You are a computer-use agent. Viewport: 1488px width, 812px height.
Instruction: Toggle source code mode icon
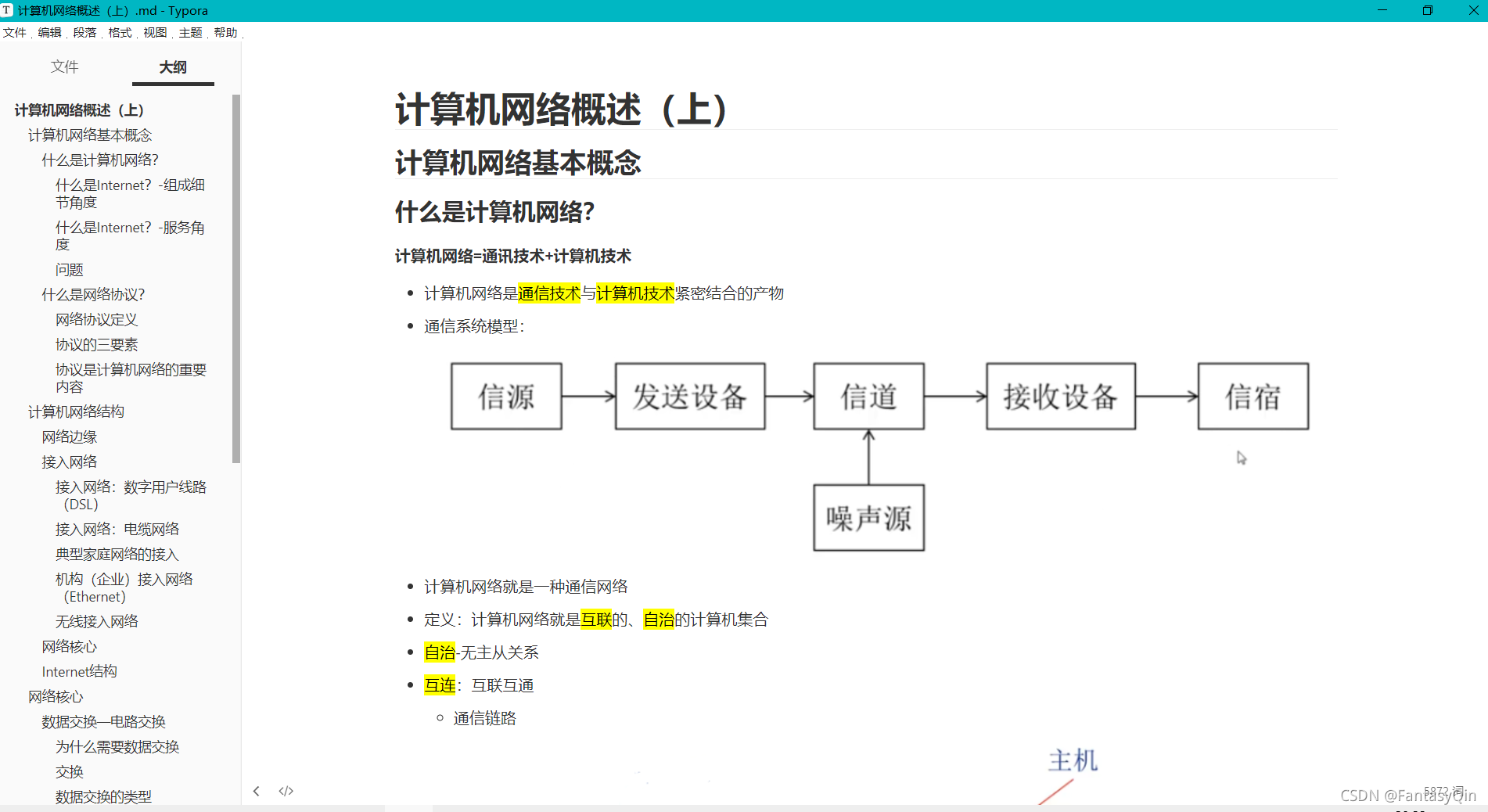[x=286, y=791]
